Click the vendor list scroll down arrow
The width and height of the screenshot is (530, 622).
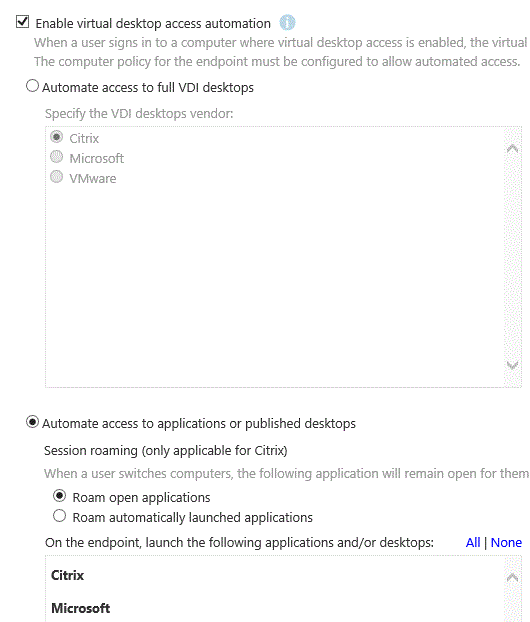[513, 365]
